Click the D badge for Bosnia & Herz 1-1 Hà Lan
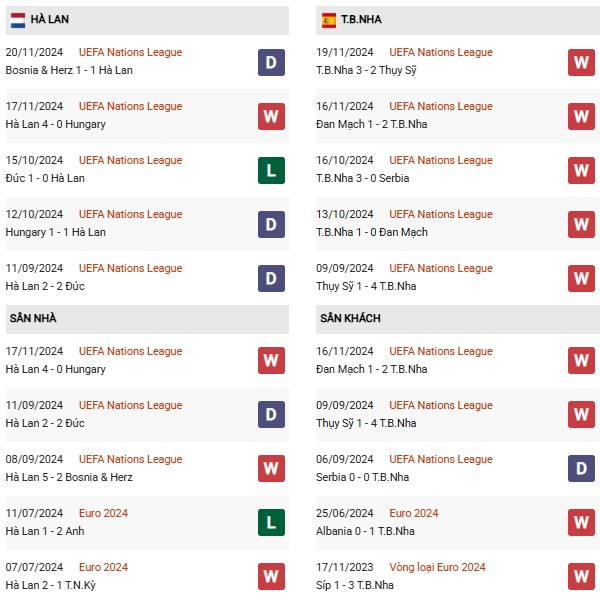The image size is (600, 596). [x=271, y=62]
